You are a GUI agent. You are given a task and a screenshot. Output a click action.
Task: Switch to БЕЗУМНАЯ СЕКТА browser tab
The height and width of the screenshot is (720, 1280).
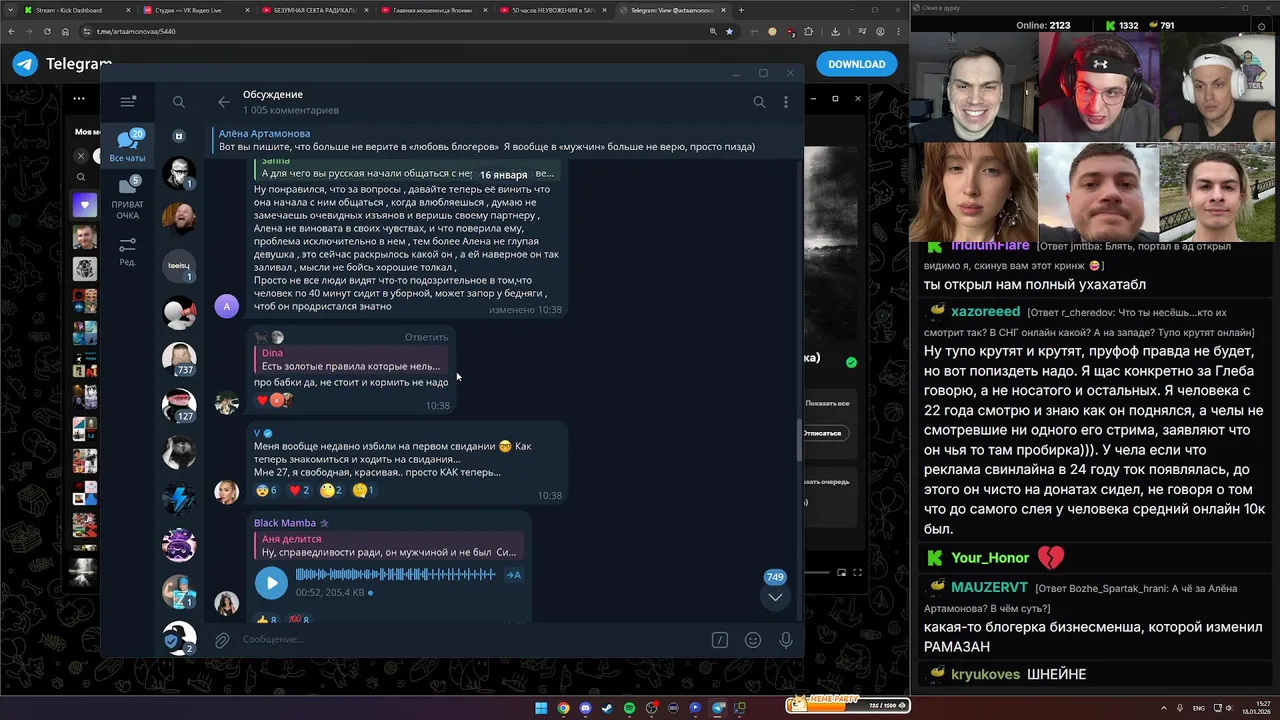pyautogui.click(x=315, y=10)
